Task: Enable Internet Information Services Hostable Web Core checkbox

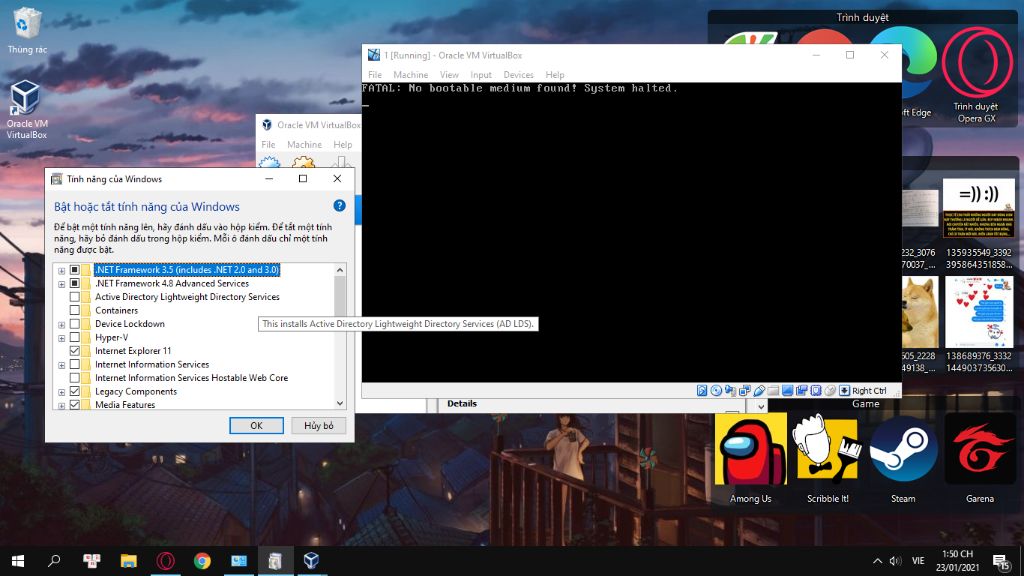Action: (74, 378)
